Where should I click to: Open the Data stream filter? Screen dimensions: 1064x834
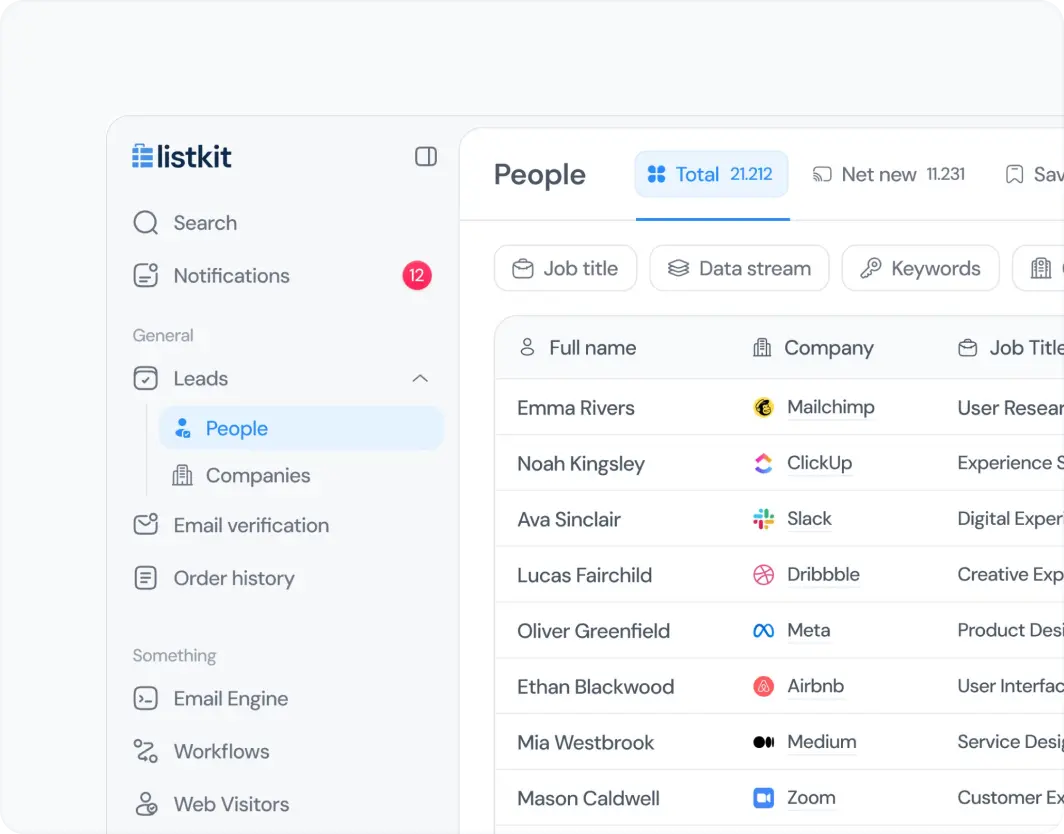[739, 268]
